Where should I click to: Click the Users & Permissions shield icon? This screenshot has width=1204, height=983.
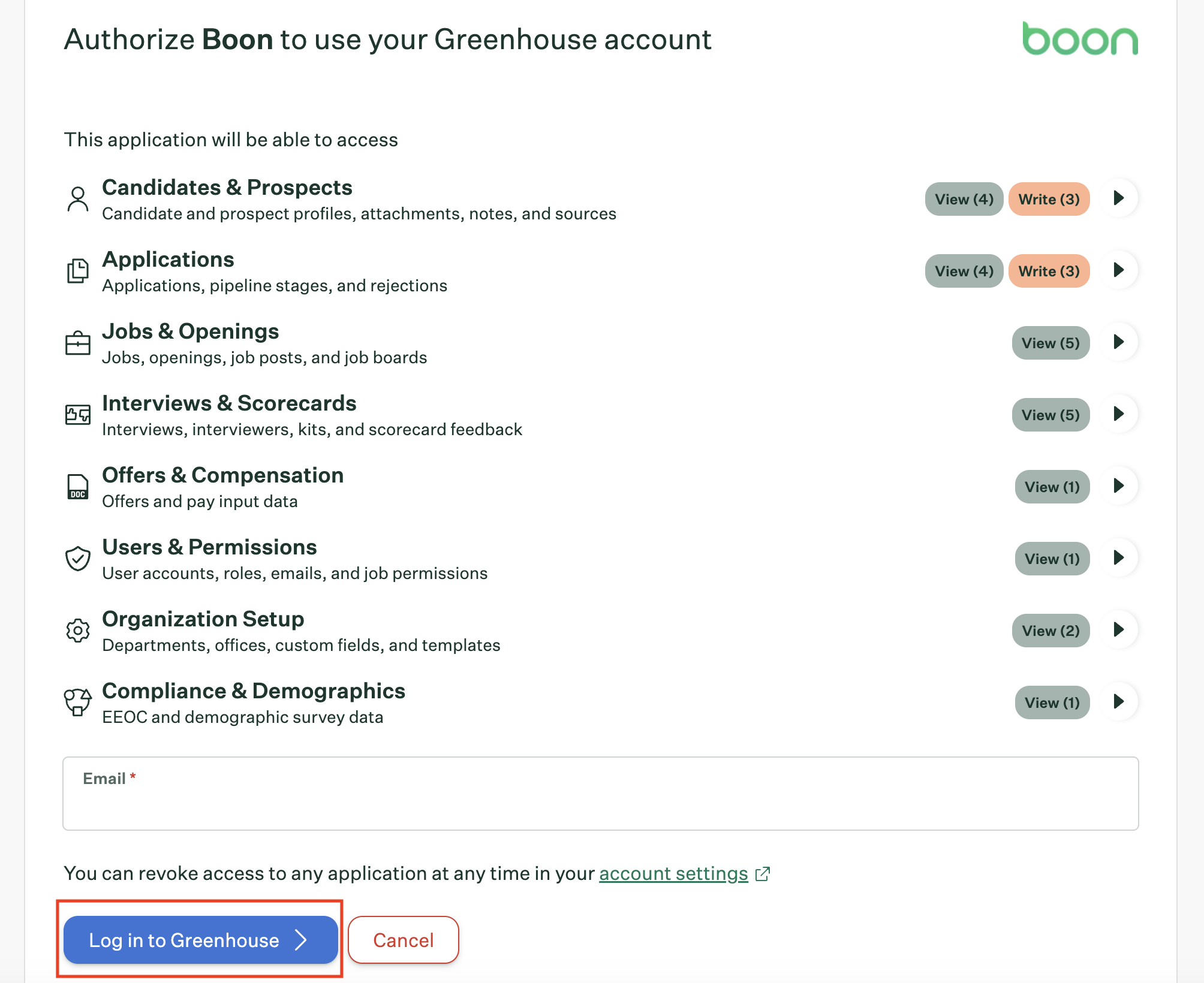78,559
